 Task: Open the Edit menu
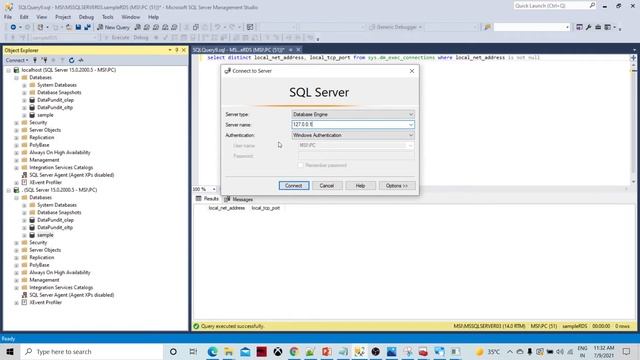coord(24,17)
